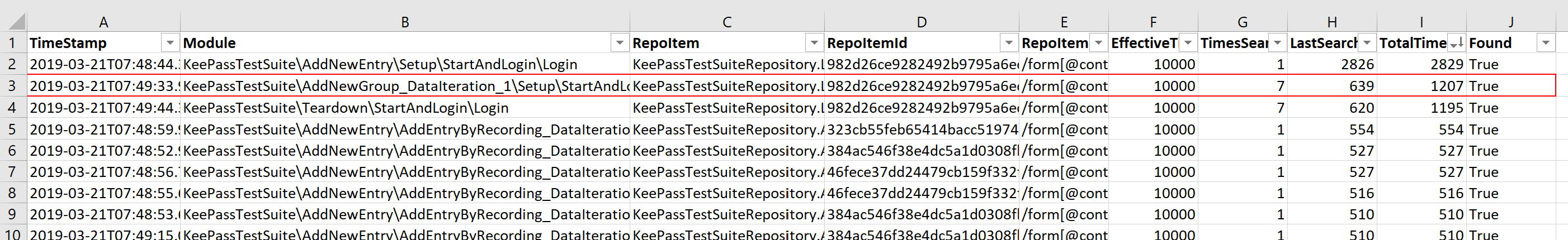The width and height of the screenshot is (1568, 240).
Task: Select column D header
Action: point(922,22)
